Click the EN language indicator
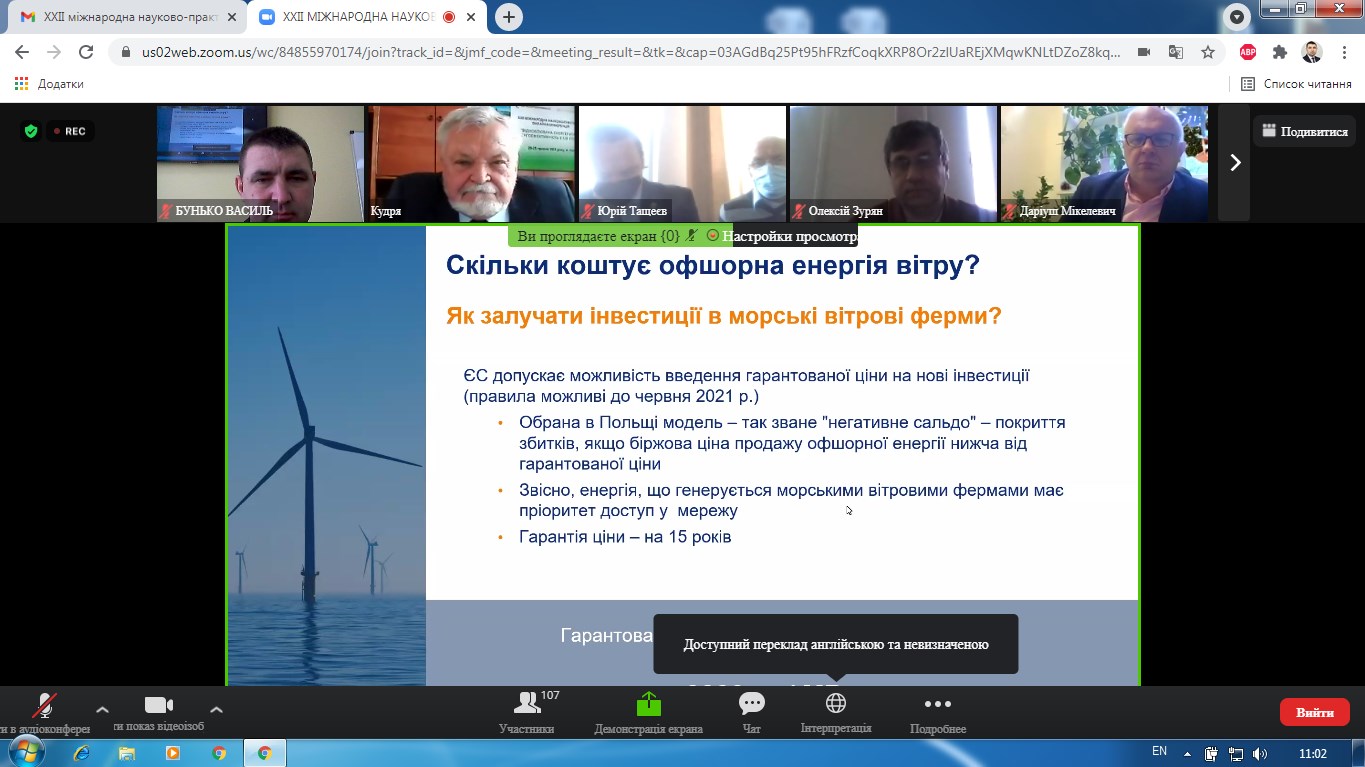1365x767 pixels. [1159, 752]
